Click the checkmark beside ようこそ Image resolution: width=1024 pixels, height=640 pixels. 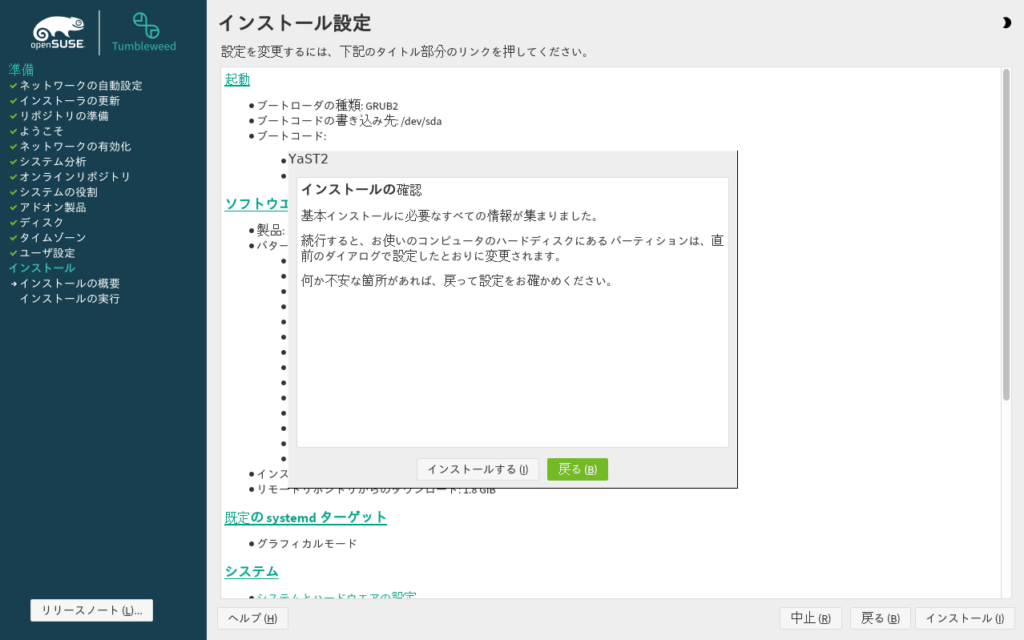click(x=14, y=131)
